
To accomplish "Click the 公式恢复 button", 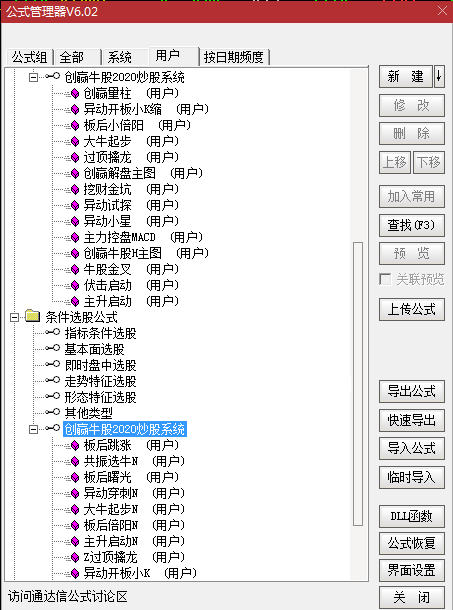I will [412, 543].
